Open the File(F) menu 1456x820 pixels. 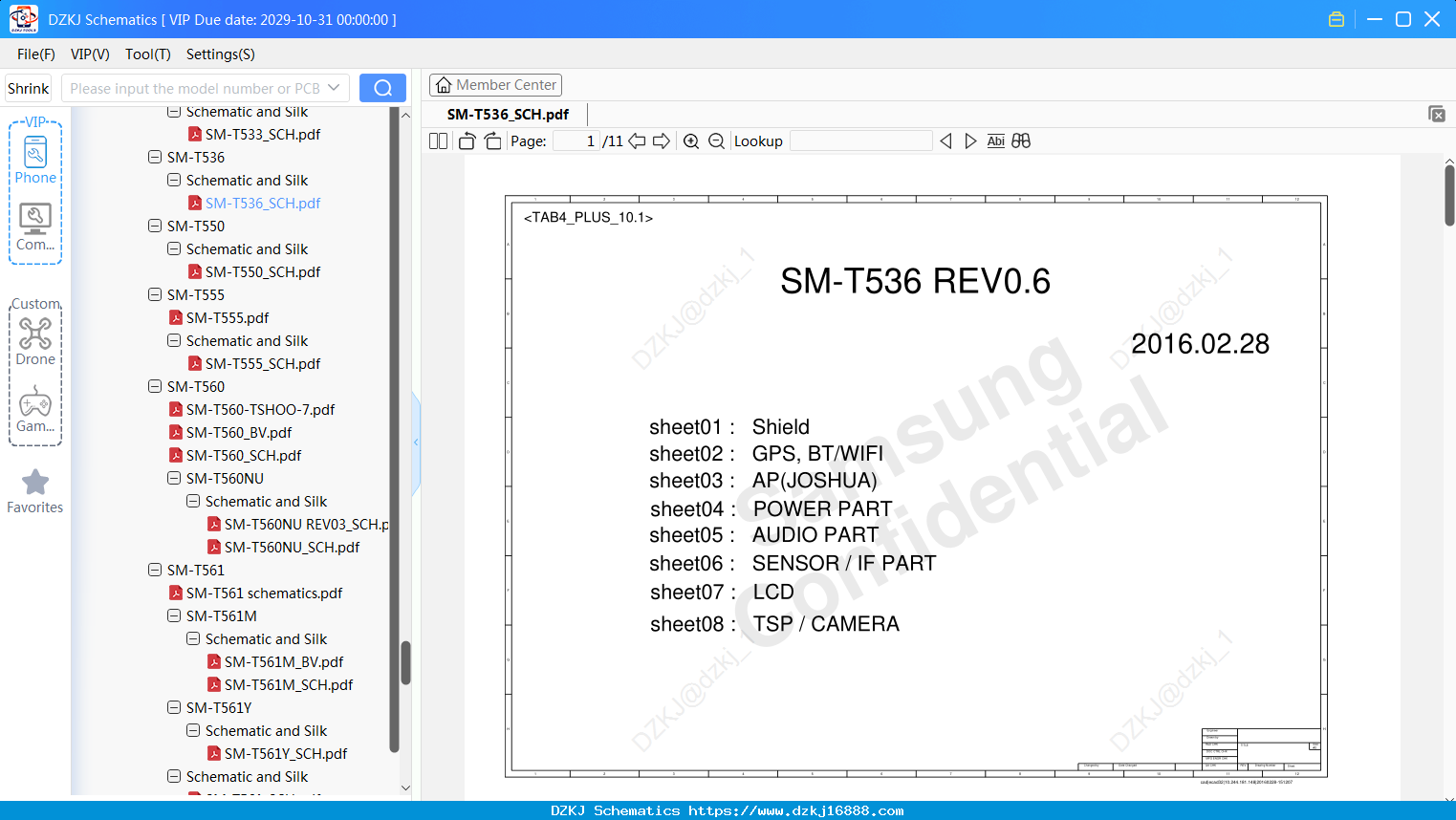[x=36, y=54]
